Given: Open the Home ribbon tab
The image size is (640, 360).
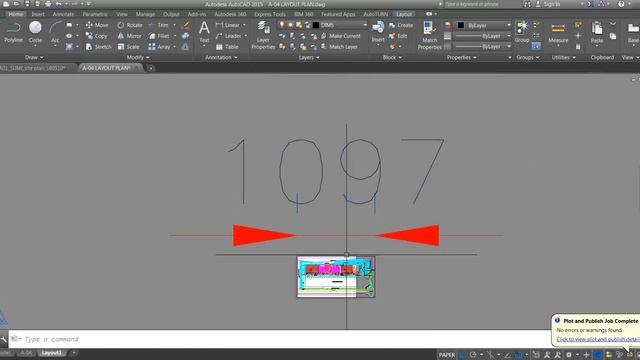Looking at the screenshot, I should [x=16, y=14].
